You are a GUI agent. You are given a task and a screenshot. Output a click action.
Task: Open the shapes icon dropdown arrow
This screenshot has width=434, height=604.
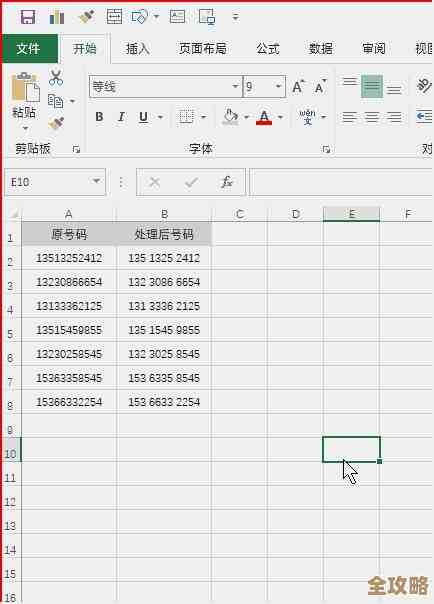[x=156, y=17]
